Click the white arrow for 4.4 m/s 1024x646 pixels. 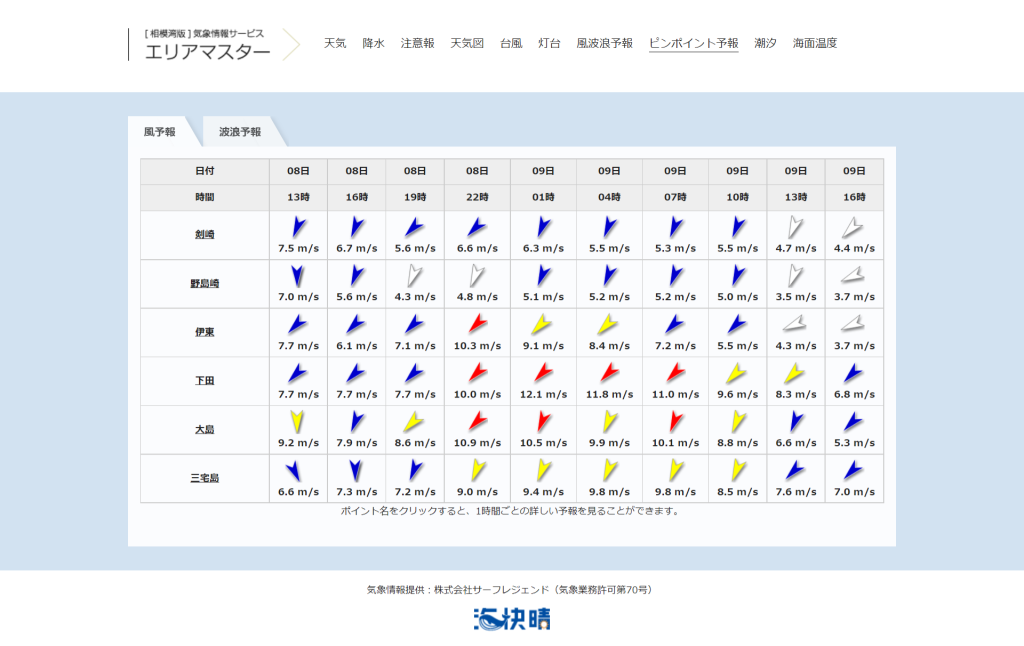pos(853,227)
